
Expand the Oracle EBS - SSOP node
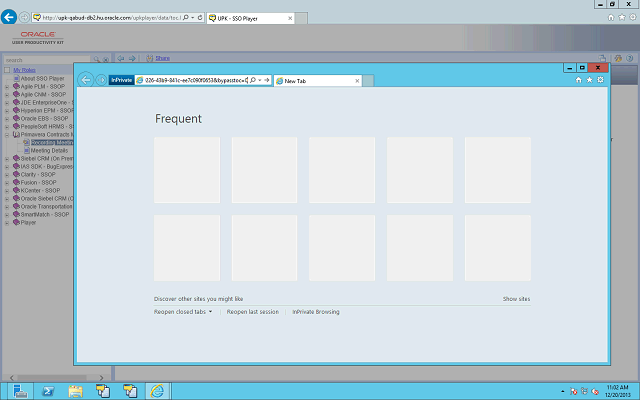[x=7, y=119]
